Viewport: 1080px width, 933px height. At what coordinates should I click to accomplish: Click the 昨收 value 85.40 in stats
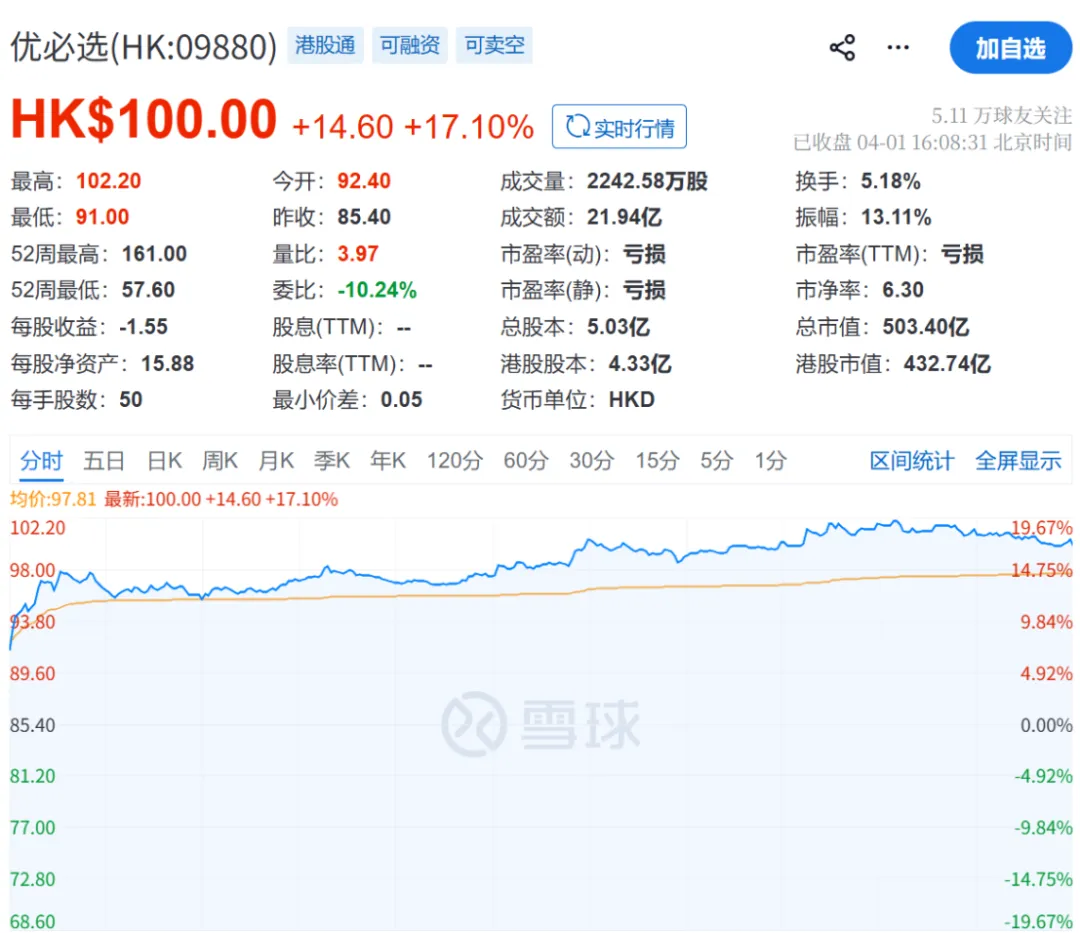pos(364,217)
